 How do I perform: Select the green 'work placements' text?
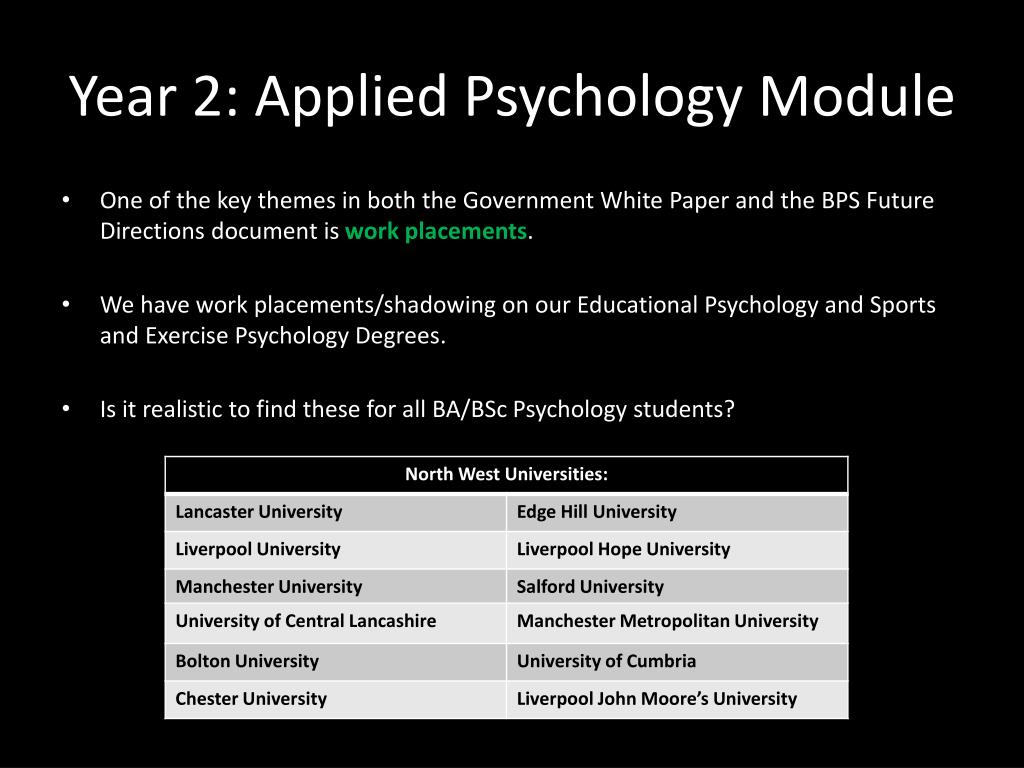436,231
